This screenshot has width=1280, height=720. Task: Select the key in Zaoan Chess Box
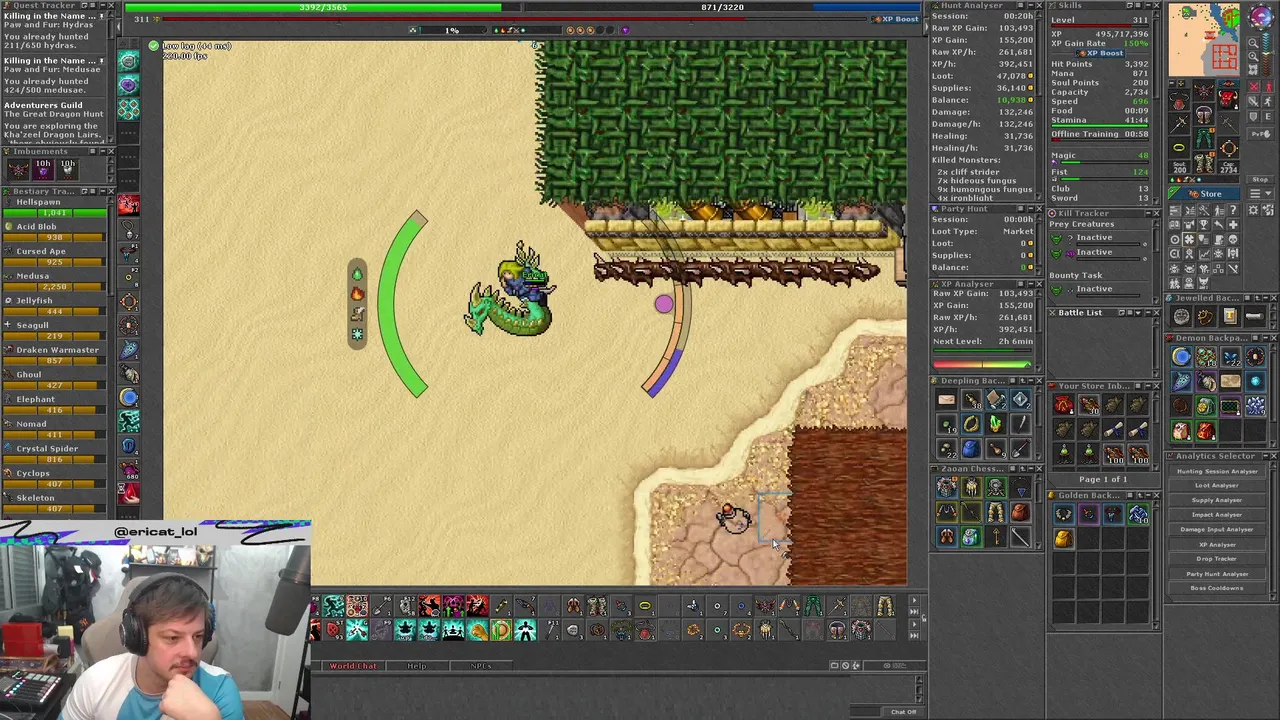coord(995,537)
